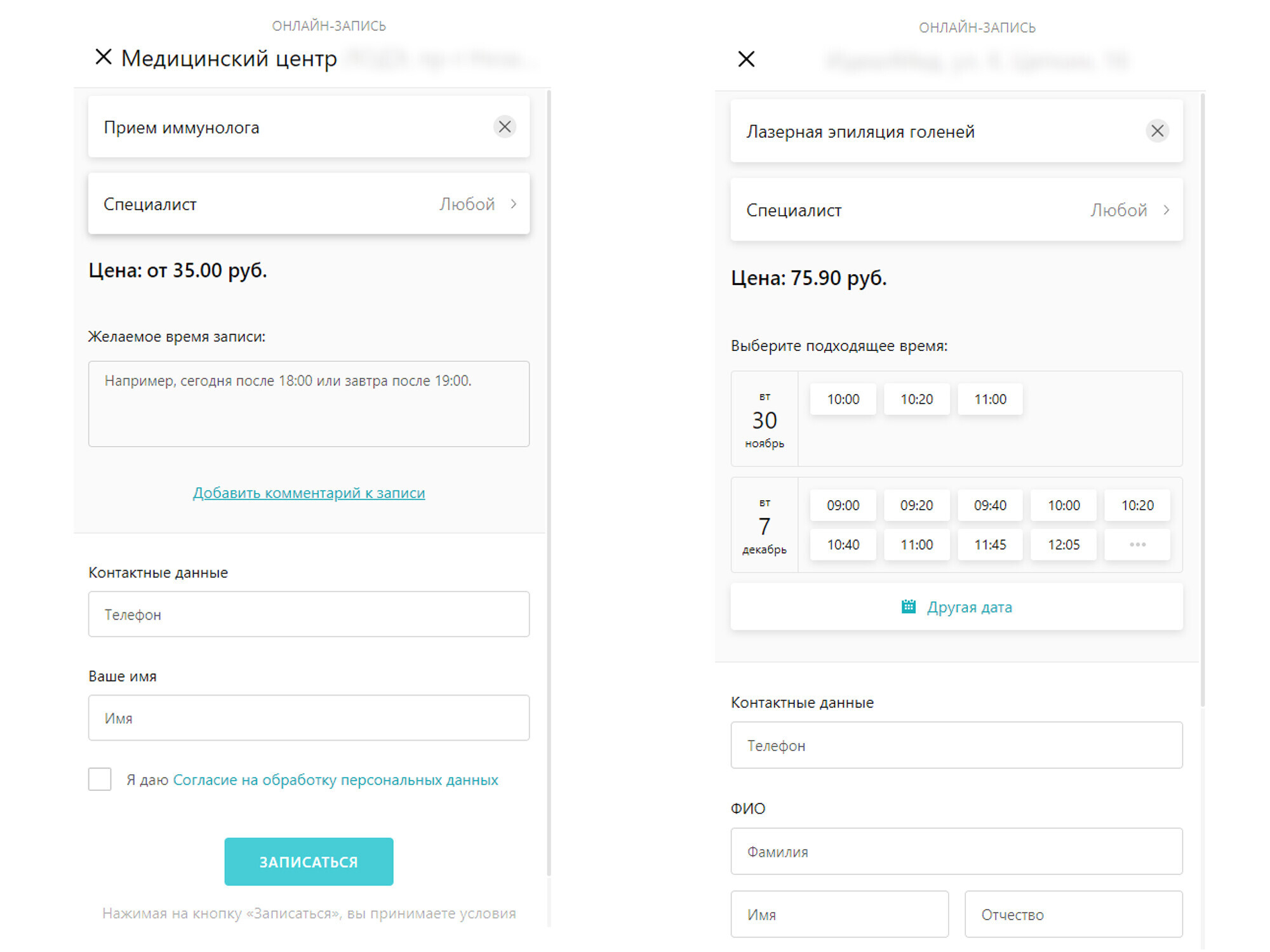Select the 10:20 slot on 30 ноября
Image resolution: width=1270 pixels, height=952 pixels.
point(916,399)
